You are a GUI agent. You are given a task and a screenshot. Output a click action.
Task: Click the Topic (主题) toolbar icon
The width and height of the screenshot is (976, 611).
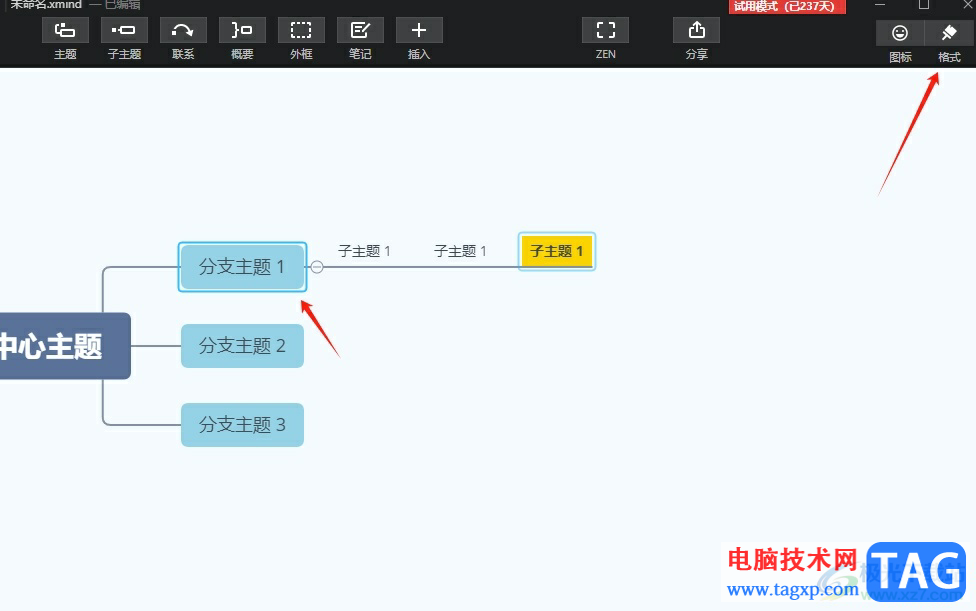point(65,30)
